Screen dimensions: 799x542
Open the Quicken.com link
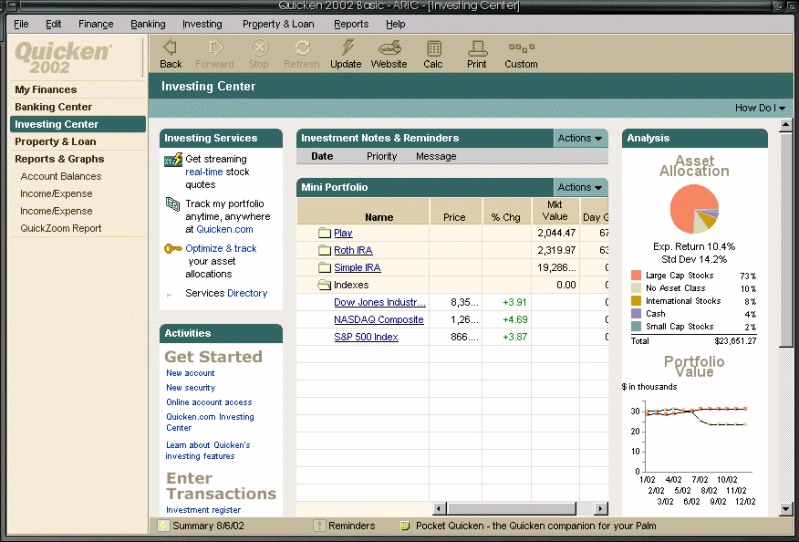click(225, 229)
